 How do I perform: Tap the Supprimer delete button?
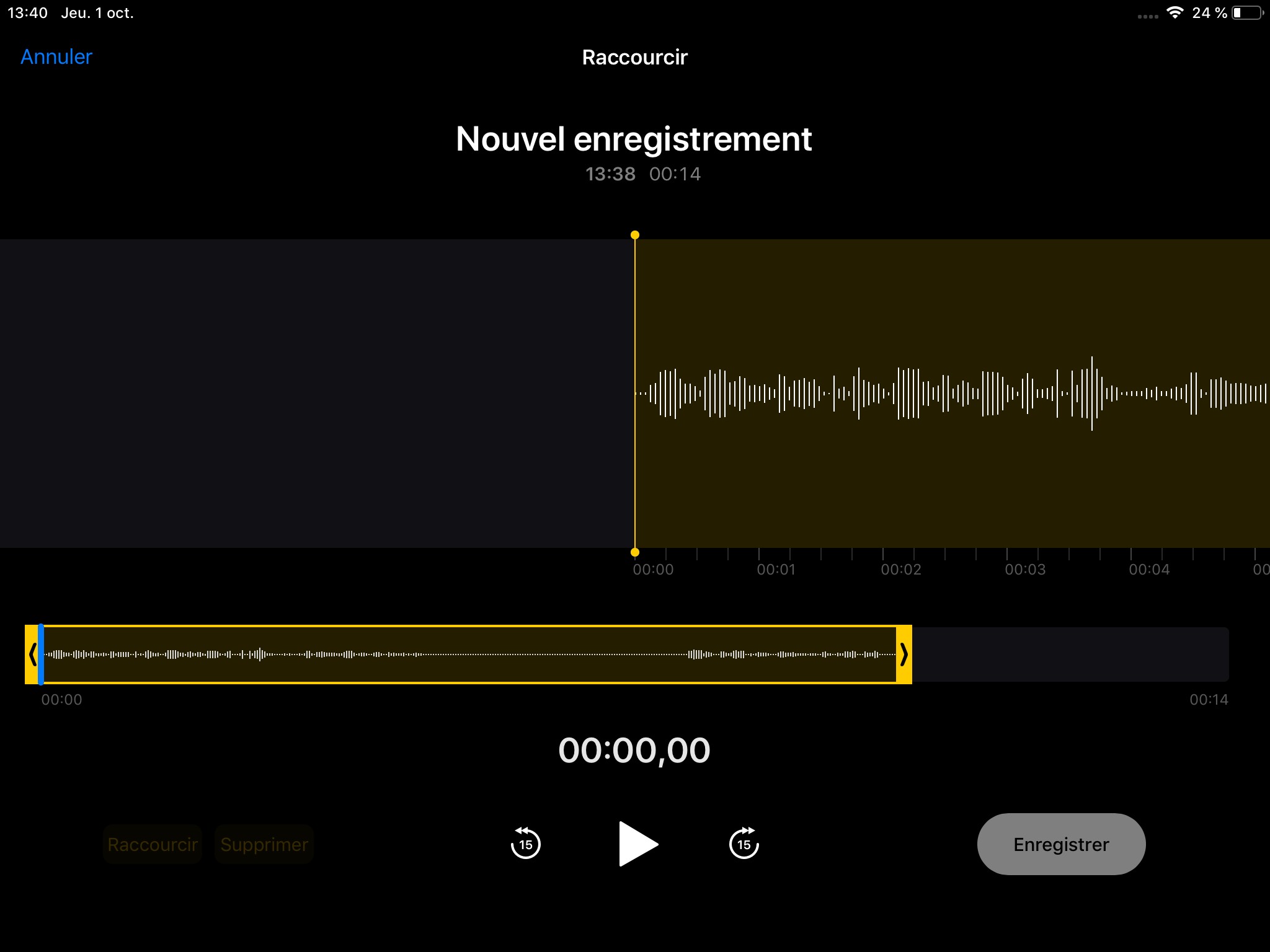pos(264,844)
